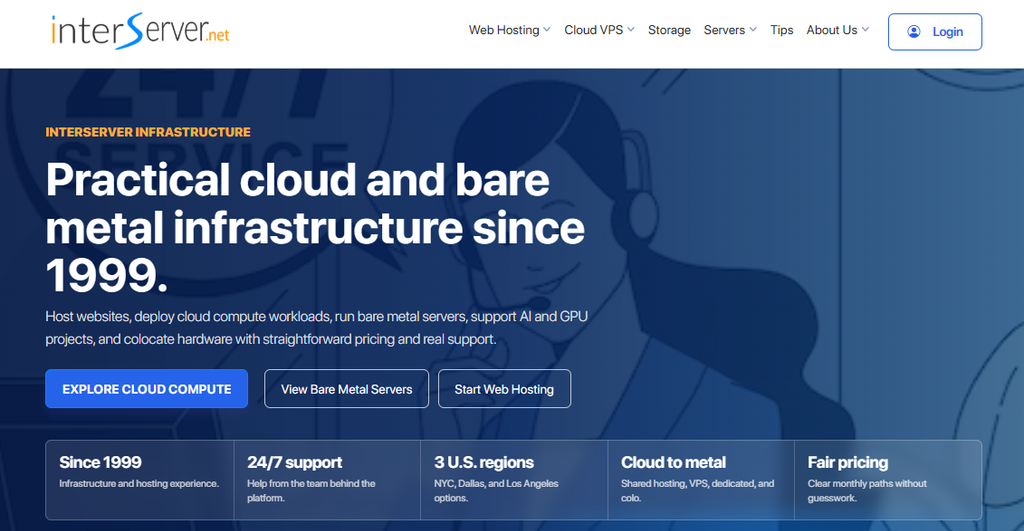Image resolution: width=1024 pixels, height=531 pixels.
Task: Select the "Since 1999" card heading
Action: 100,462
